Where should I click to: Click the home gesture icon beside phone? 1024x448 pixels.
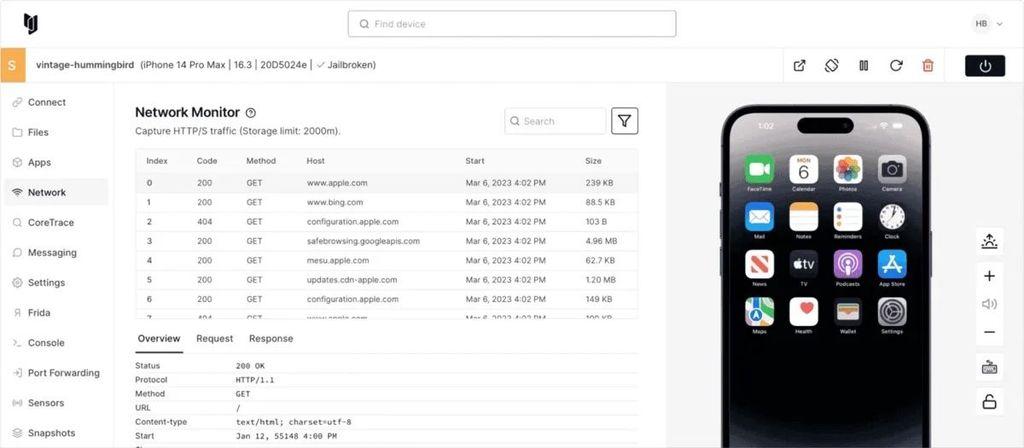tap(989, 242)
